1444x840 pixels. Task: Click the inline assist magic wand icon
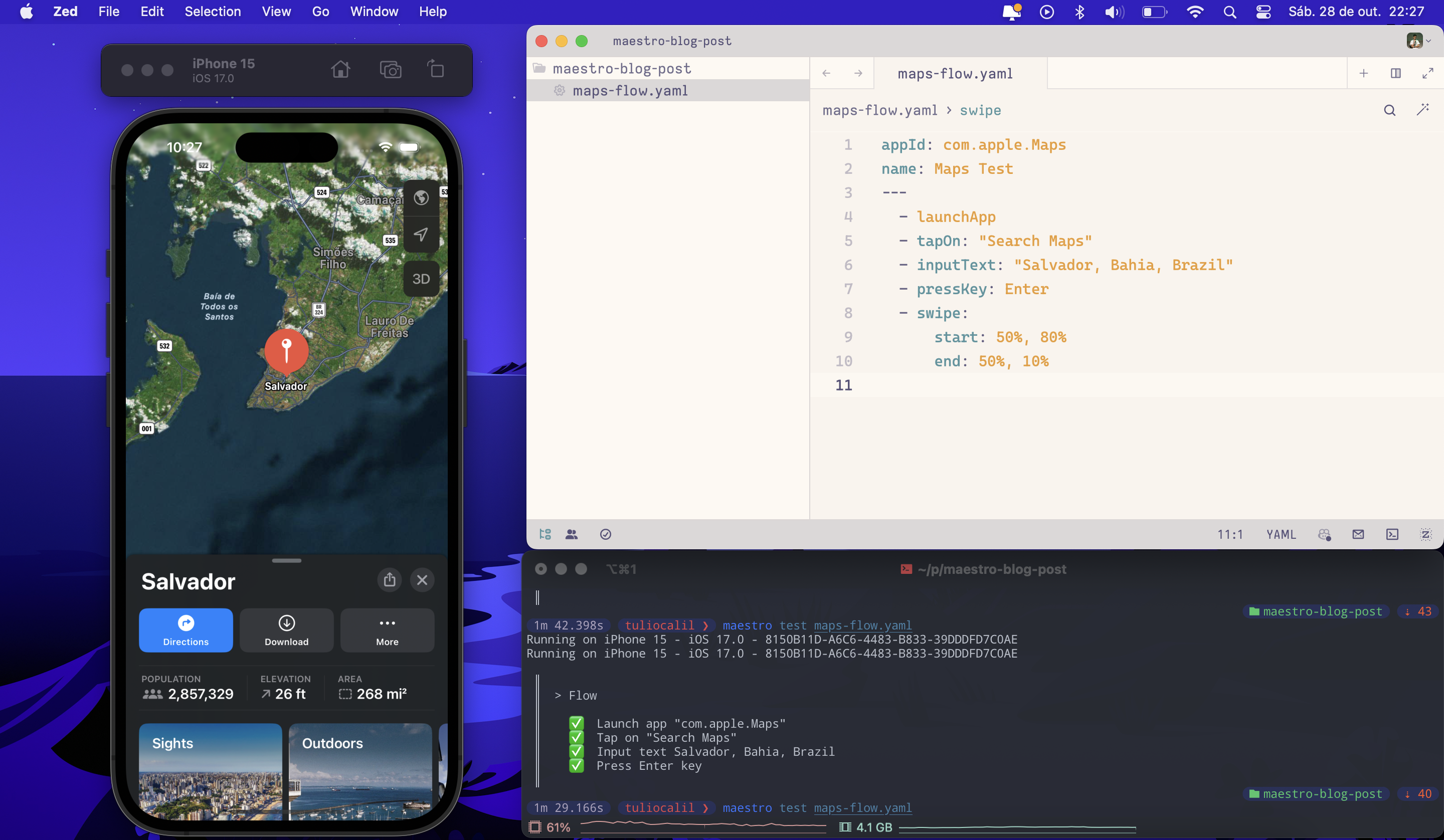click(1422, 110)
